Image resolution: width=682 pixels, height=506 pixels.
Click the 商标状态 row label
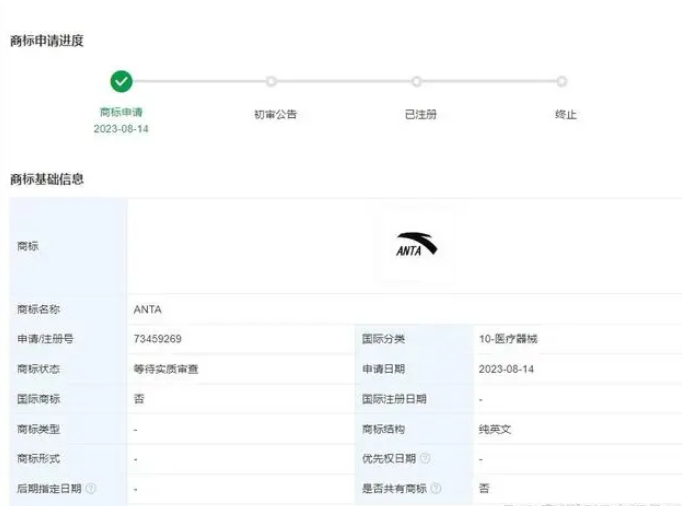tap(38, 369)
